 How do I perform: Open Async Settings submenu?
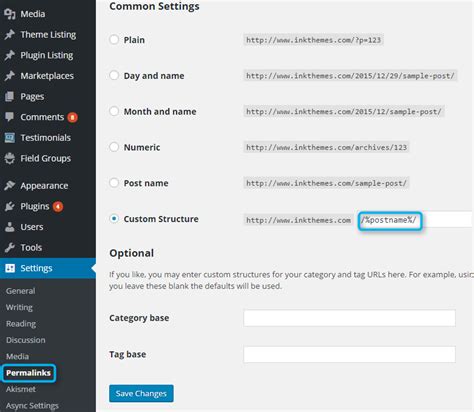(x=32, y=406)
